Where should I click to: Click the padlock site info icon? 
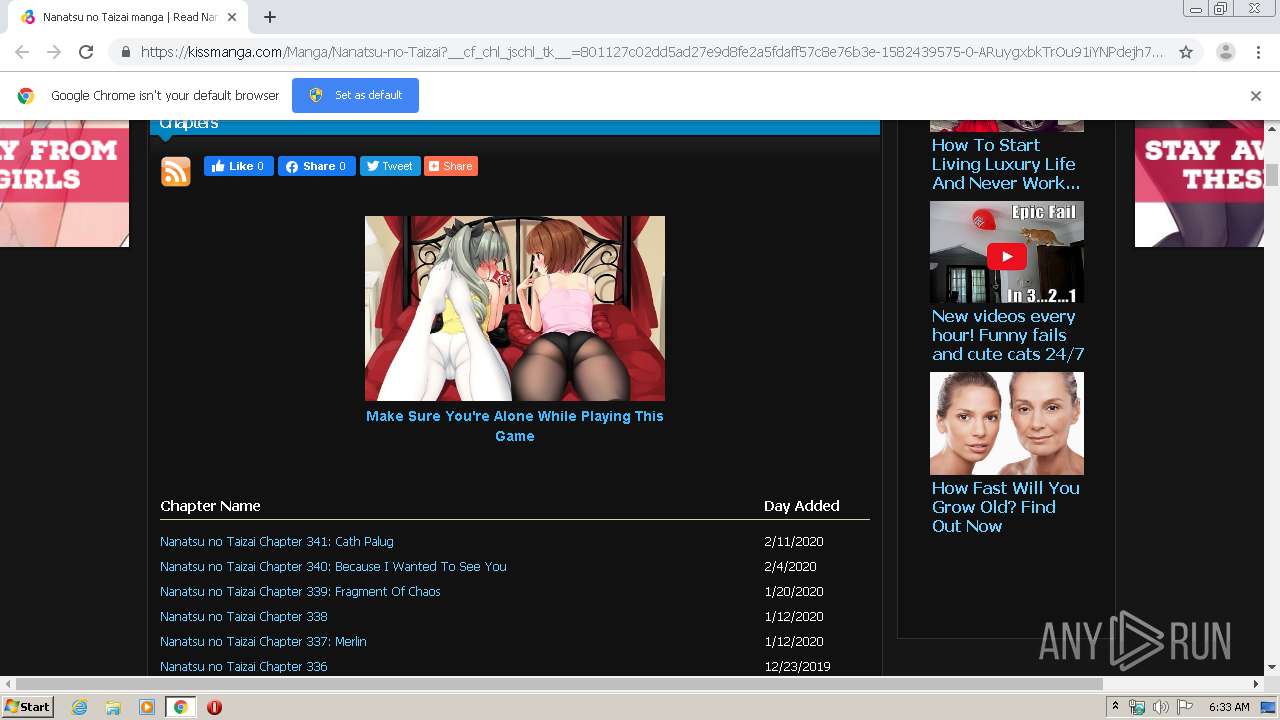pyautogui.click(x=125, y=52)
